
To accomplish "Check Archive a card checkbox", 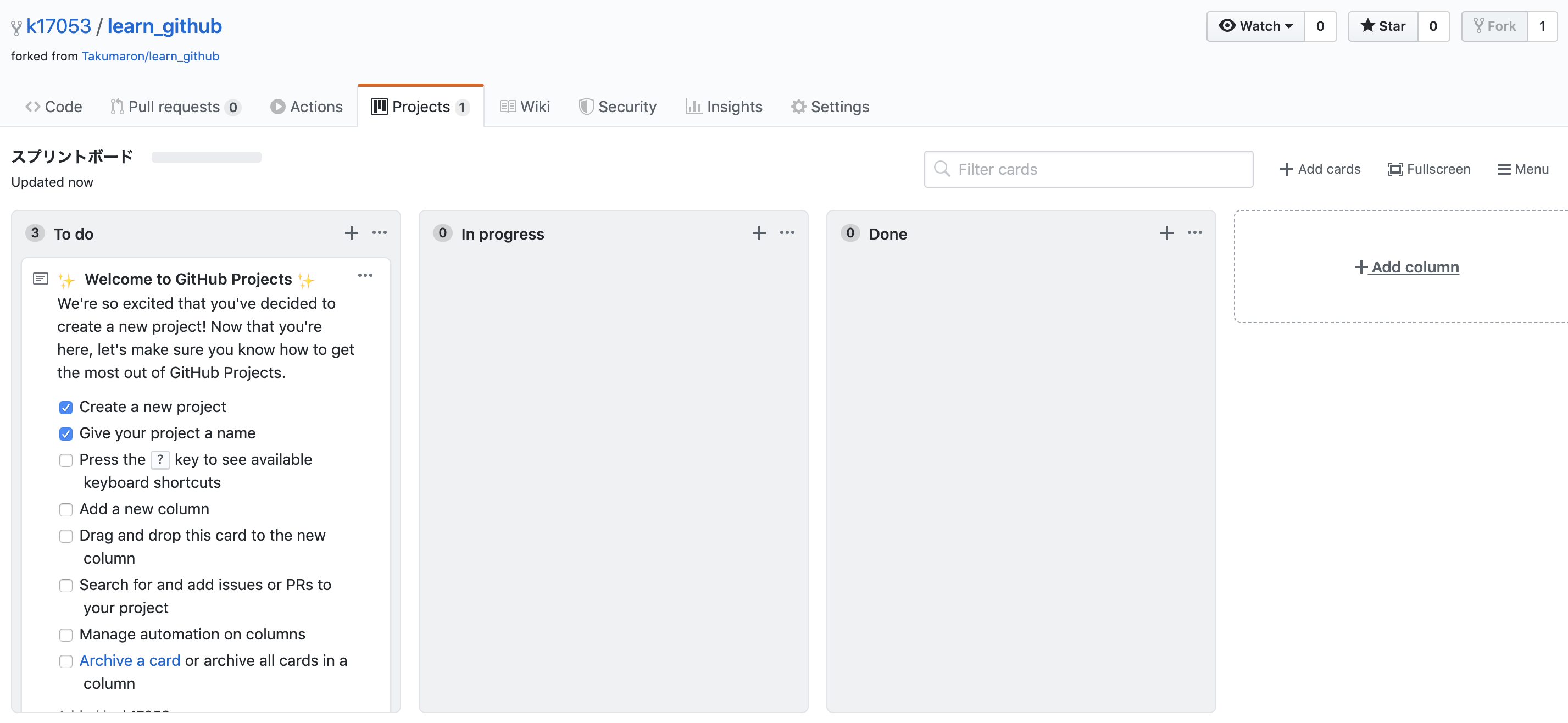I will click(66, 661).
